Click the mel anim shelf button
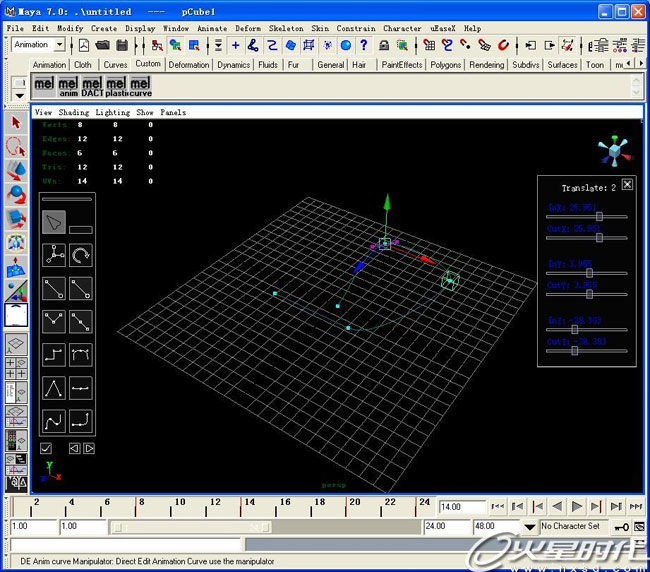650x572 pixels. (x=68, y=87)
